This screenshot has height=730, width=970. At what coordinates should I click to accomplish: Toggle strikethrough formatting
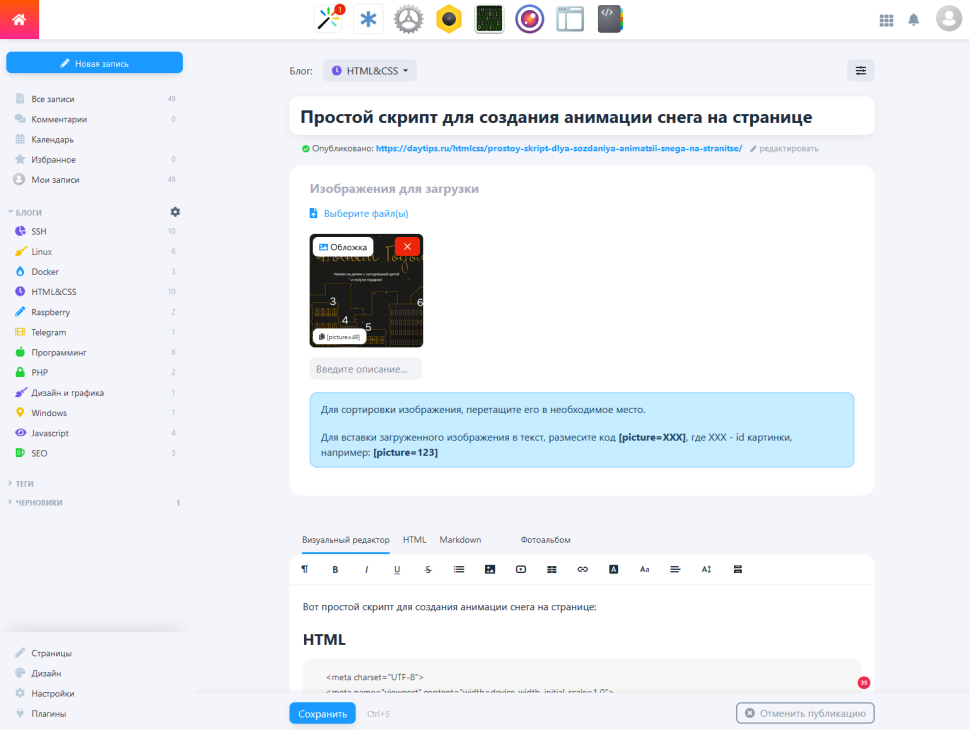(428, 569)
